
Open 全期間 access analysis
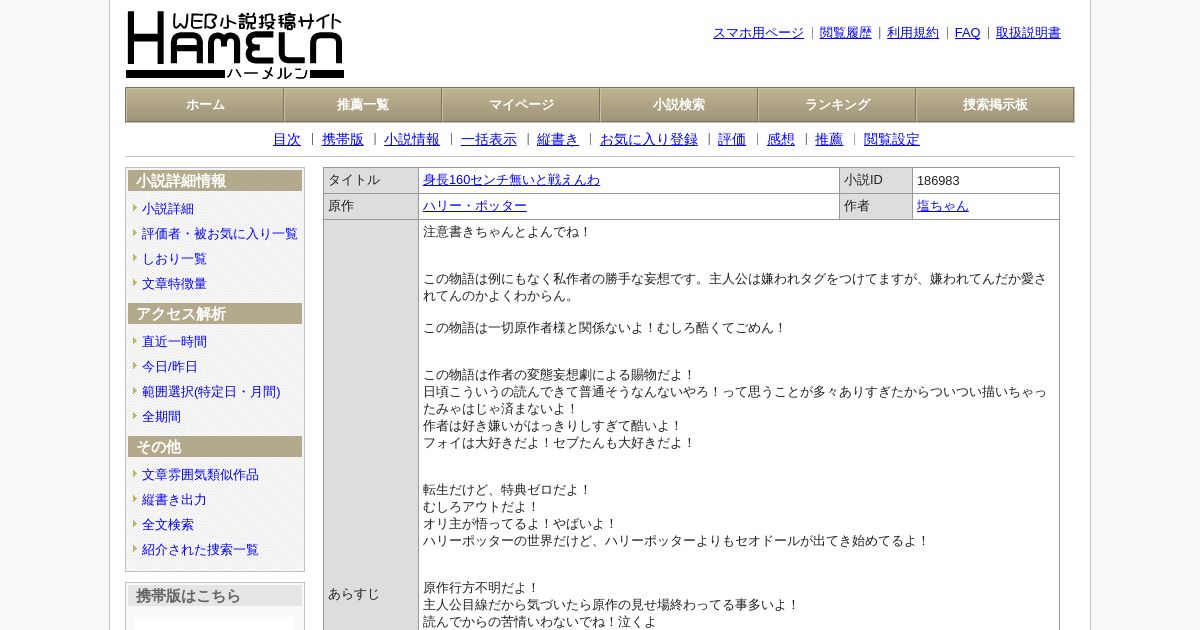tap(161, 417)
